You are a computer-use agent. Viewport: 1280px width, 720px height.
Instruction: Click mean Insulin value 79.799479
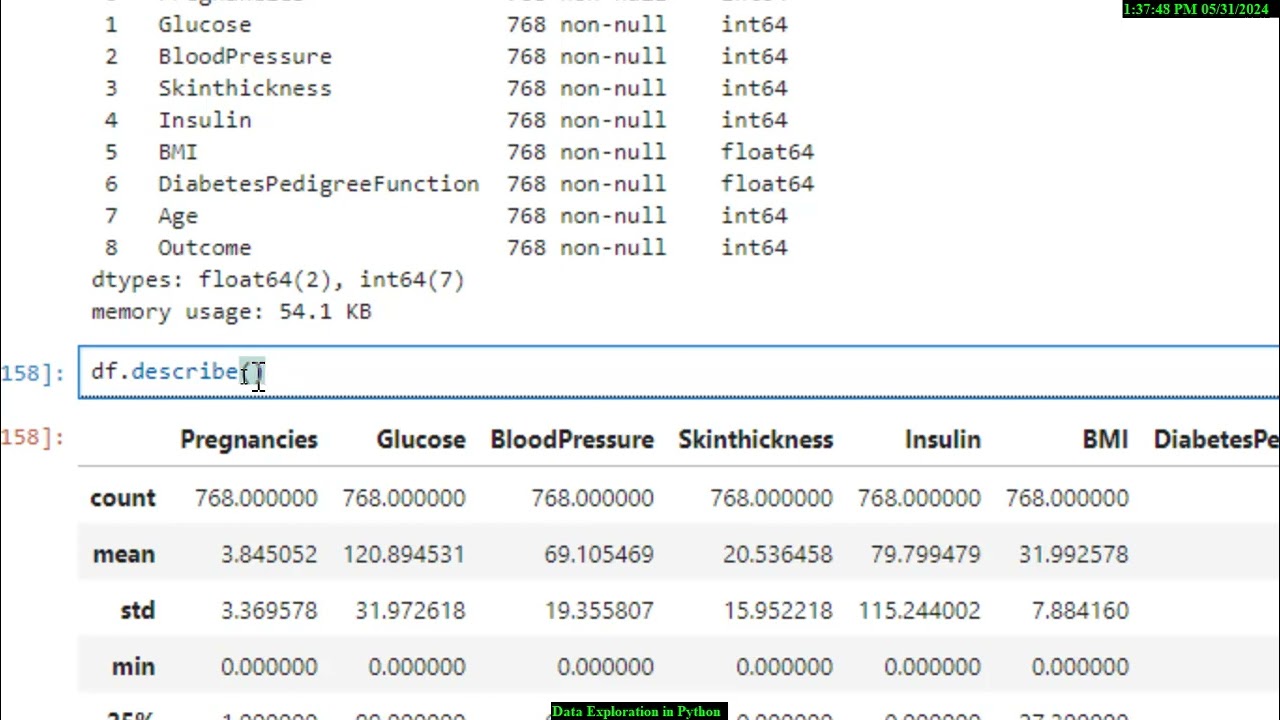point(925,554)
